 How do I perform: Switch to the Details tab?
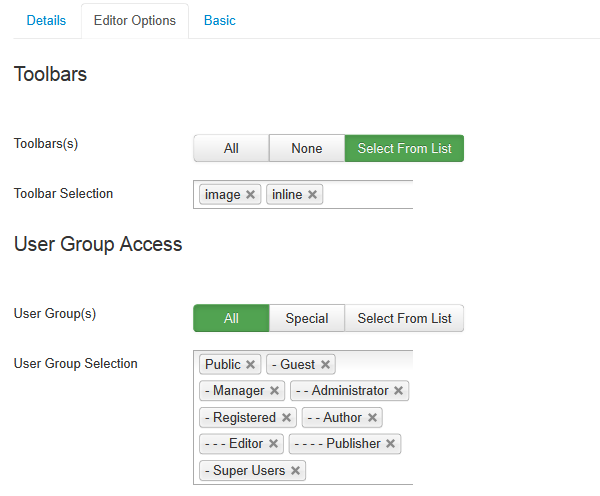(x=46, y=20)
